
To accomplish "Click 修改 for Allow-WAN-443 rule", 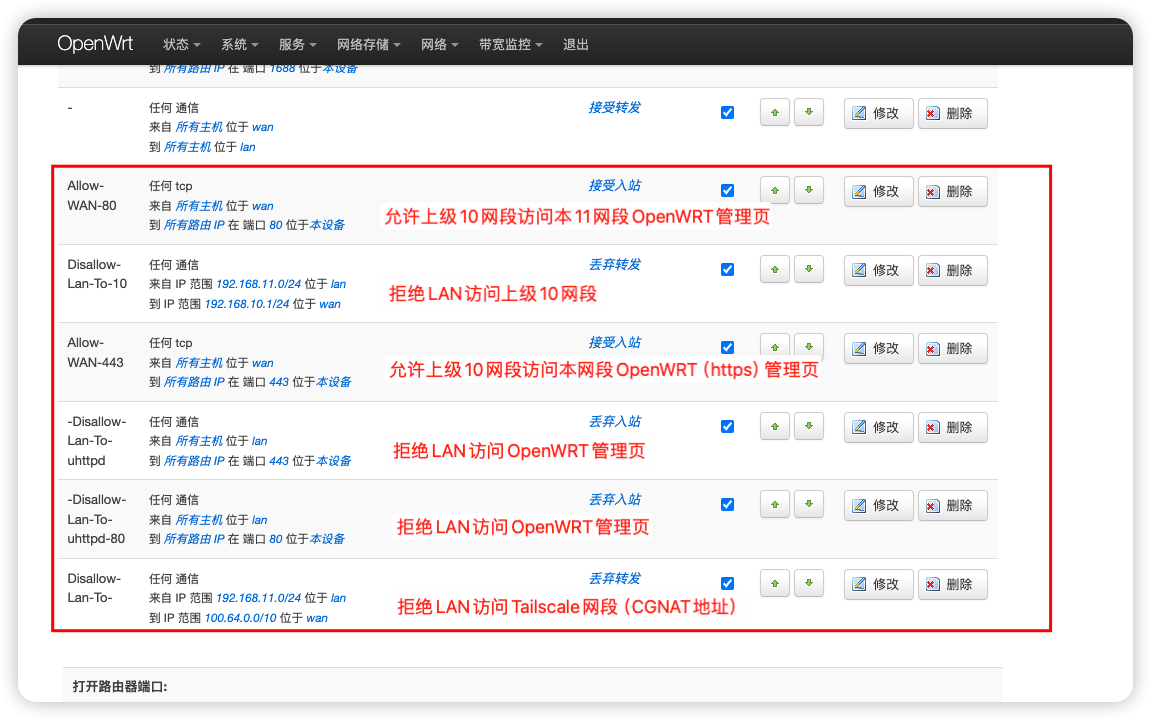I will tap(878, 348).
